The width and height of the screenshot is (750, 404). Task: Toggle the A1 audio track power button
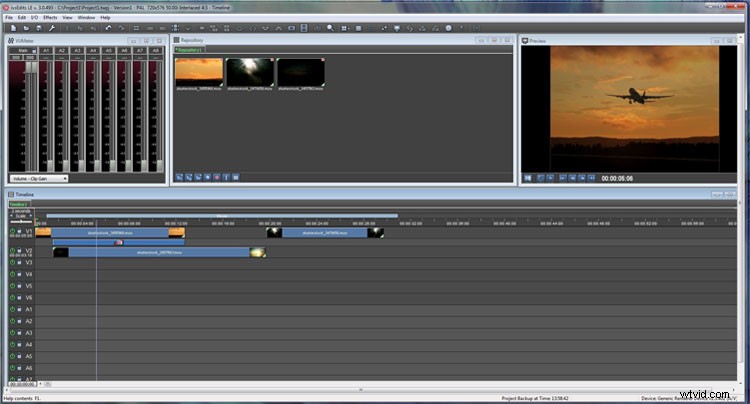pos(12,309)
